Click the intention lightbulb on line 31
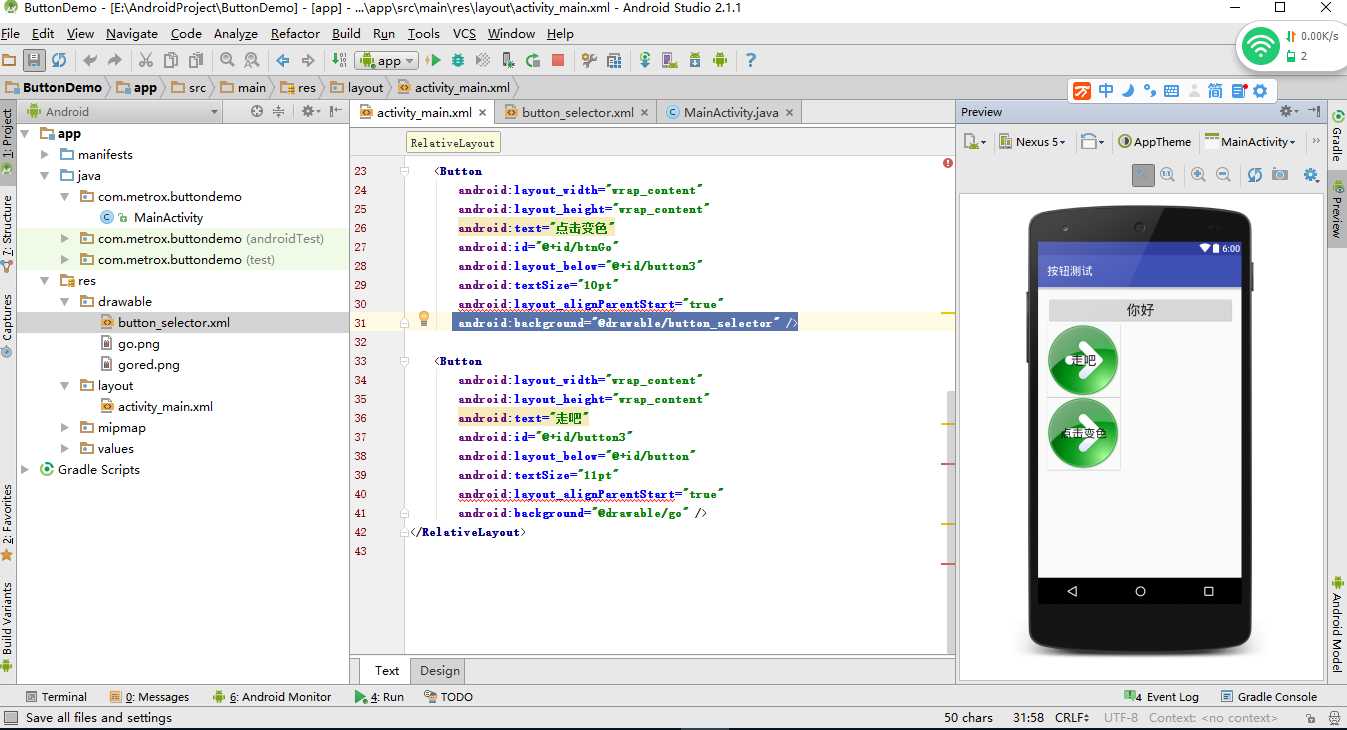The height and width of the screenshot is (730, 1347). 423,318
